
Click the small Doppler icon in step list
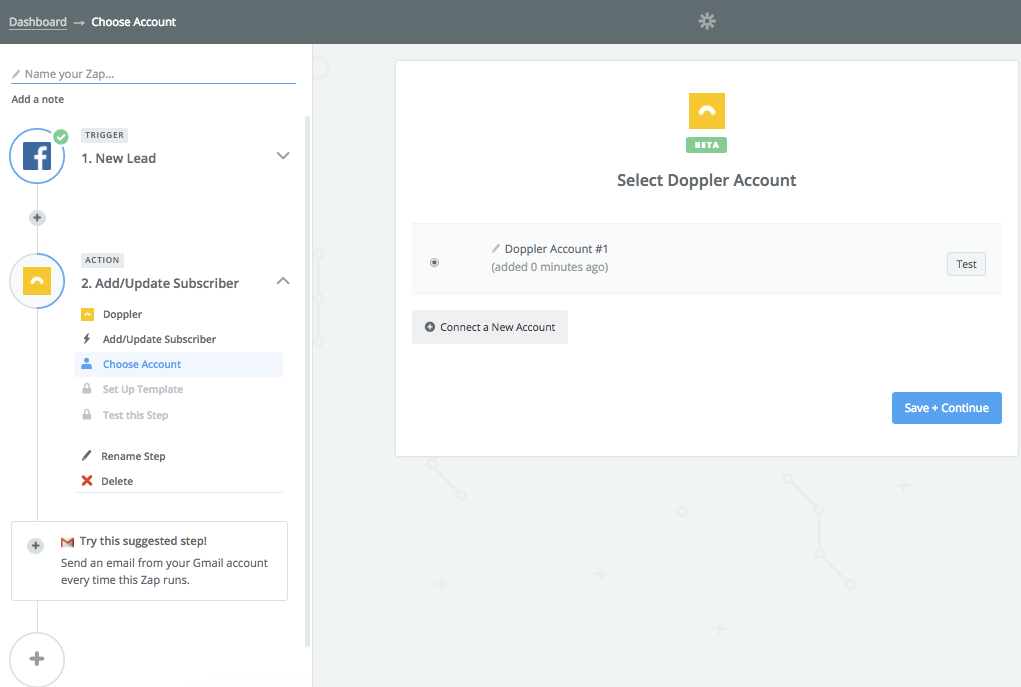87,315
